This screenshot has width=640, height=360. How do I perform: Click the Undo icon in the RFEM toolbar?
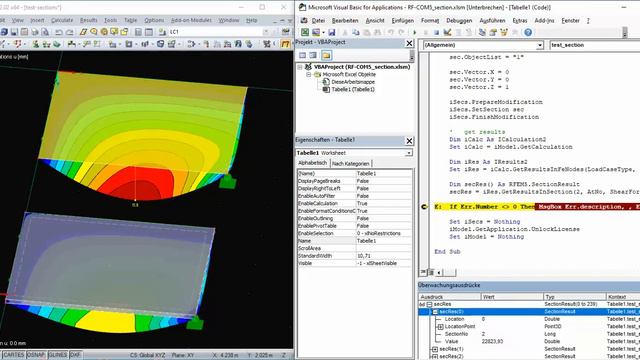pos(59,32)
